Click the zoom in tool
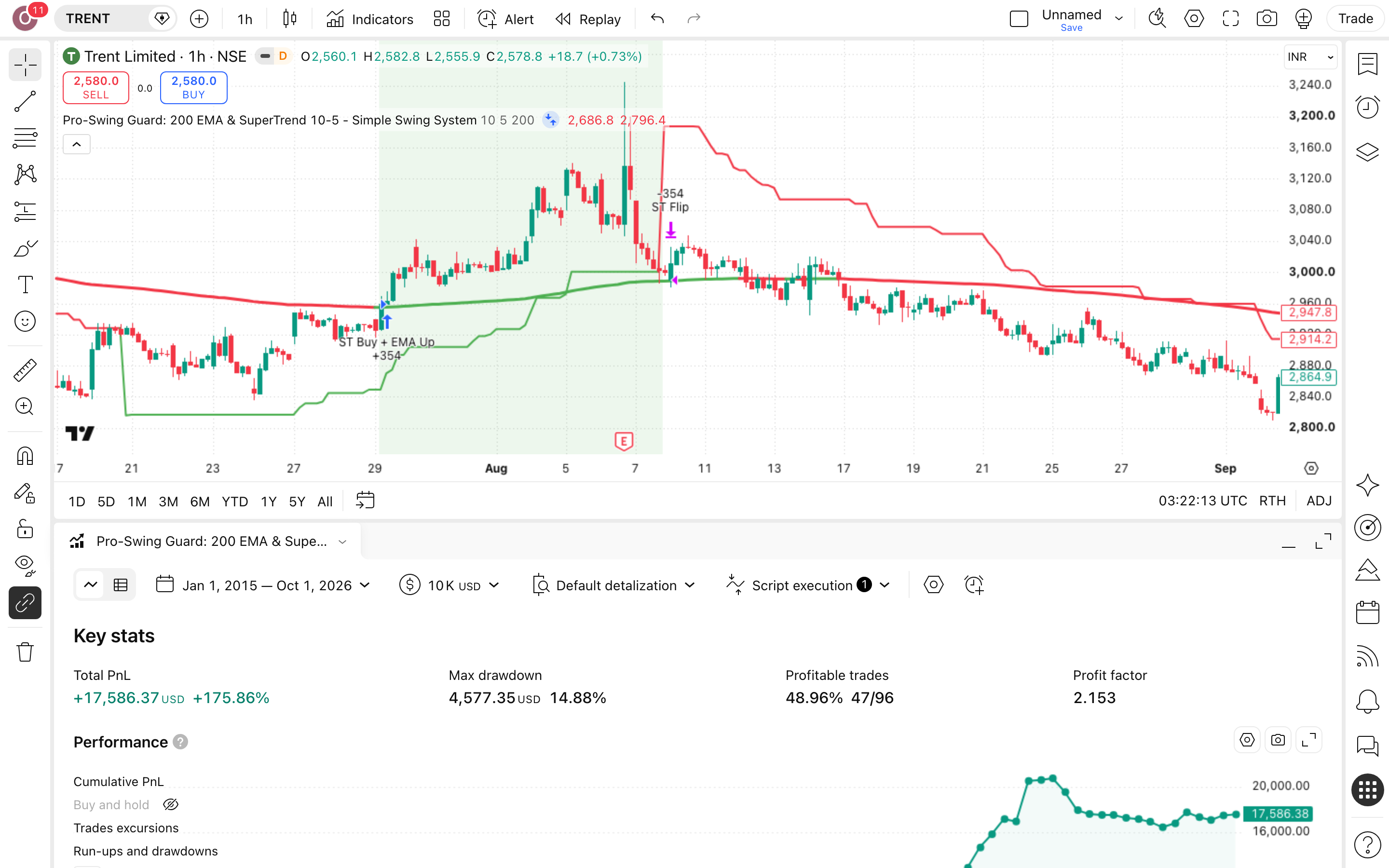This screenshot has width=1389, height=868. coord(25,407)
